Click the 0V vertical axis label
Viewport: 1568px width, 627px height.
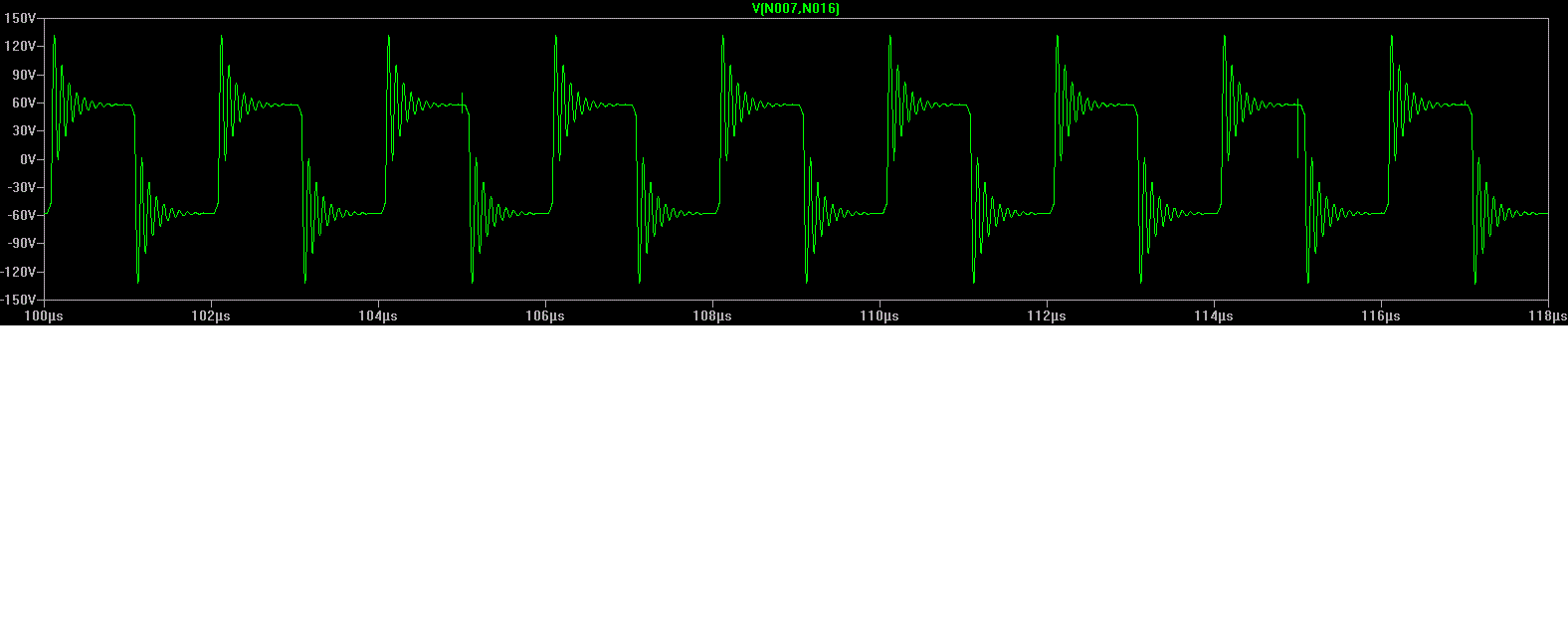click(x=28, y=159)
